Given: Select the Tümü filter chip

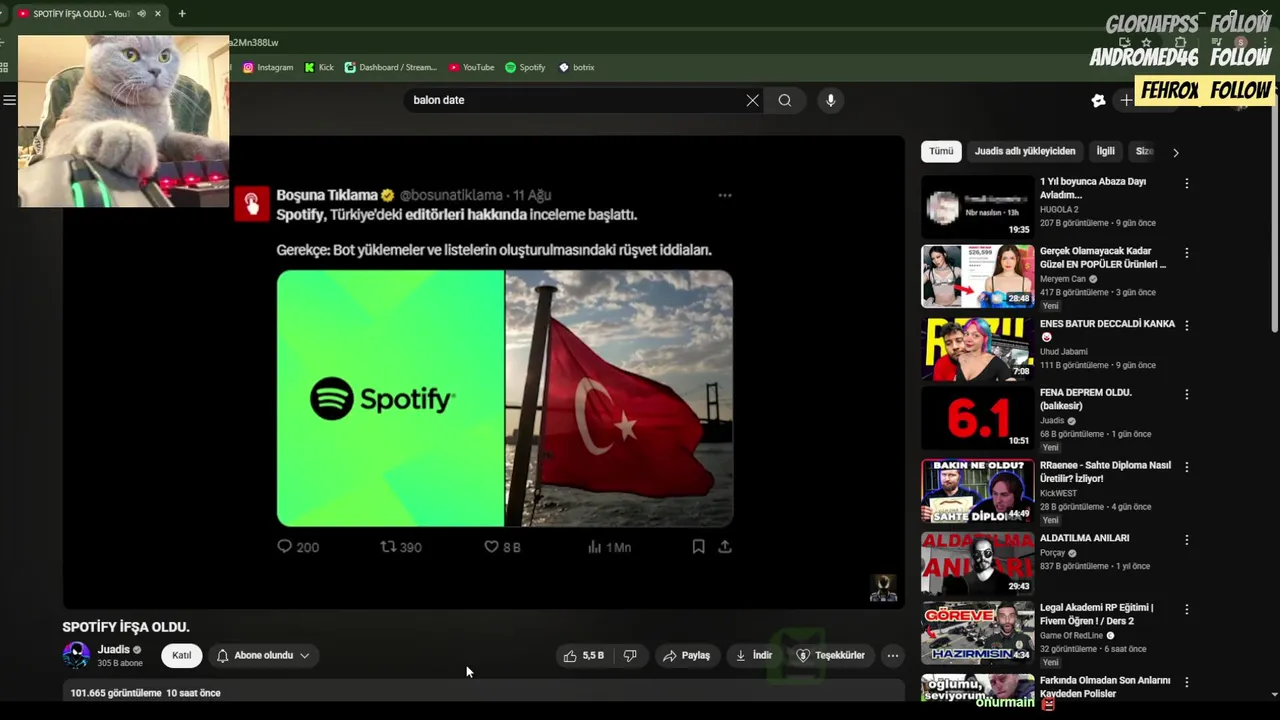Looking at the screenshot, I should coord(941,151).
